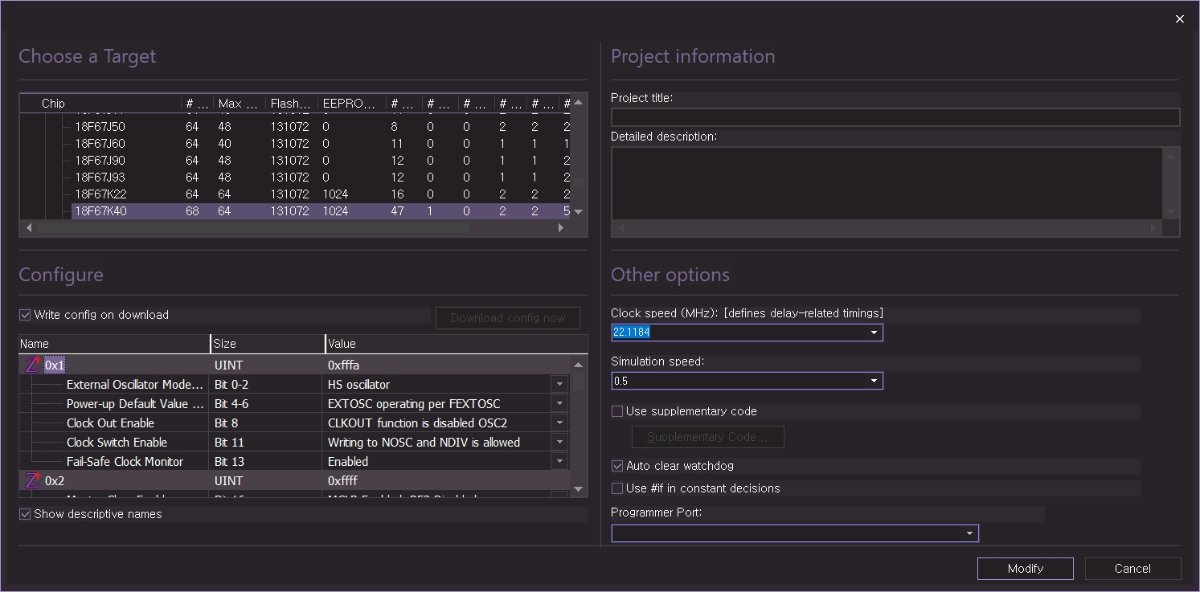Click the Name column header in Configure
Image resolution: width=1200 pixels, height=592 pixels.
click(x=114, y=344)
